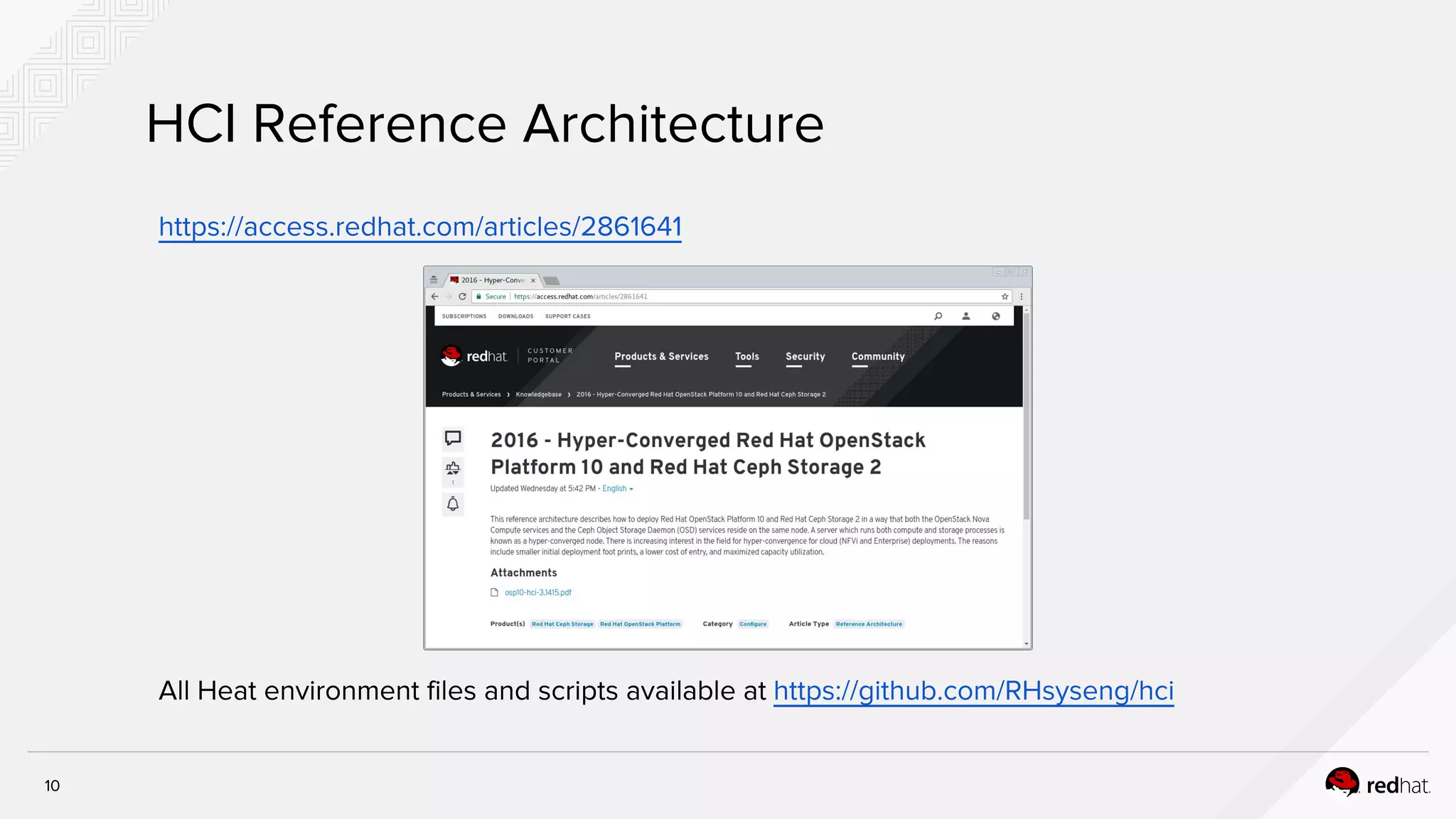Click the browser back arrow

(435, 296)
